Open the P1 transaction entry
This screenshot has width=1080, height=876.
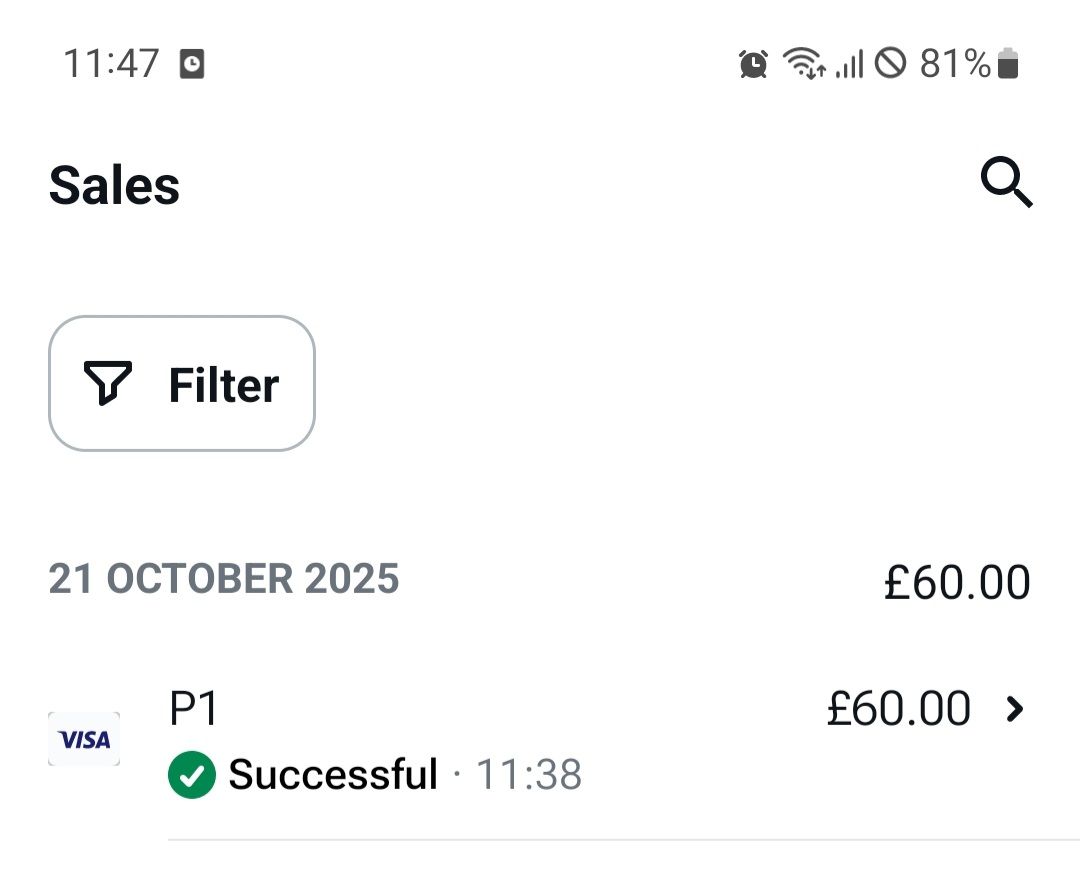tap(540, 742)
